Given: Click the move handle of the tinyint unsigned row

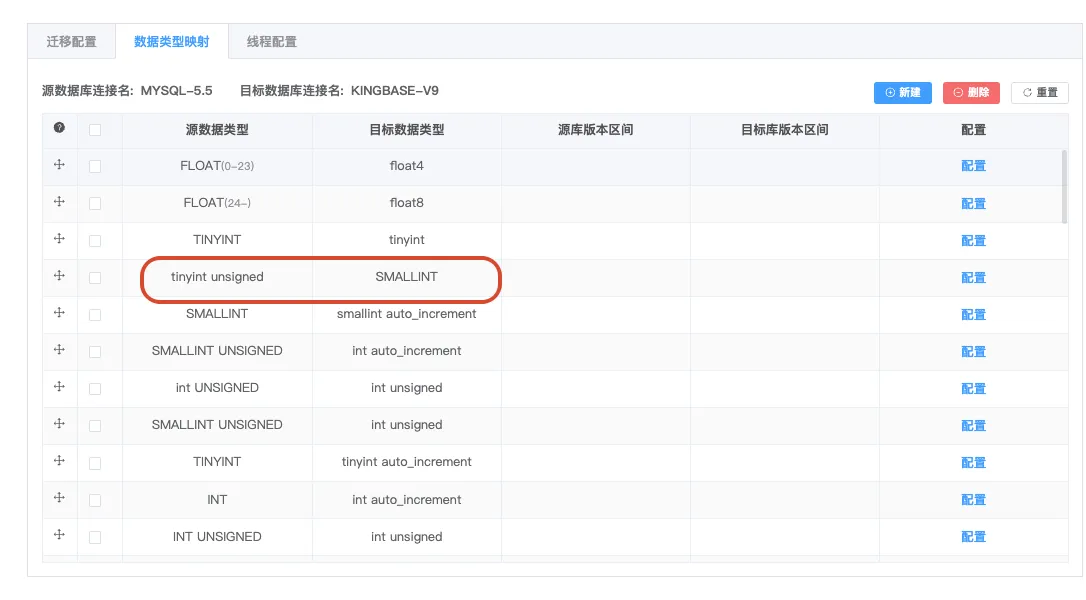Looking at the screenshot, I should click(60, 276).
